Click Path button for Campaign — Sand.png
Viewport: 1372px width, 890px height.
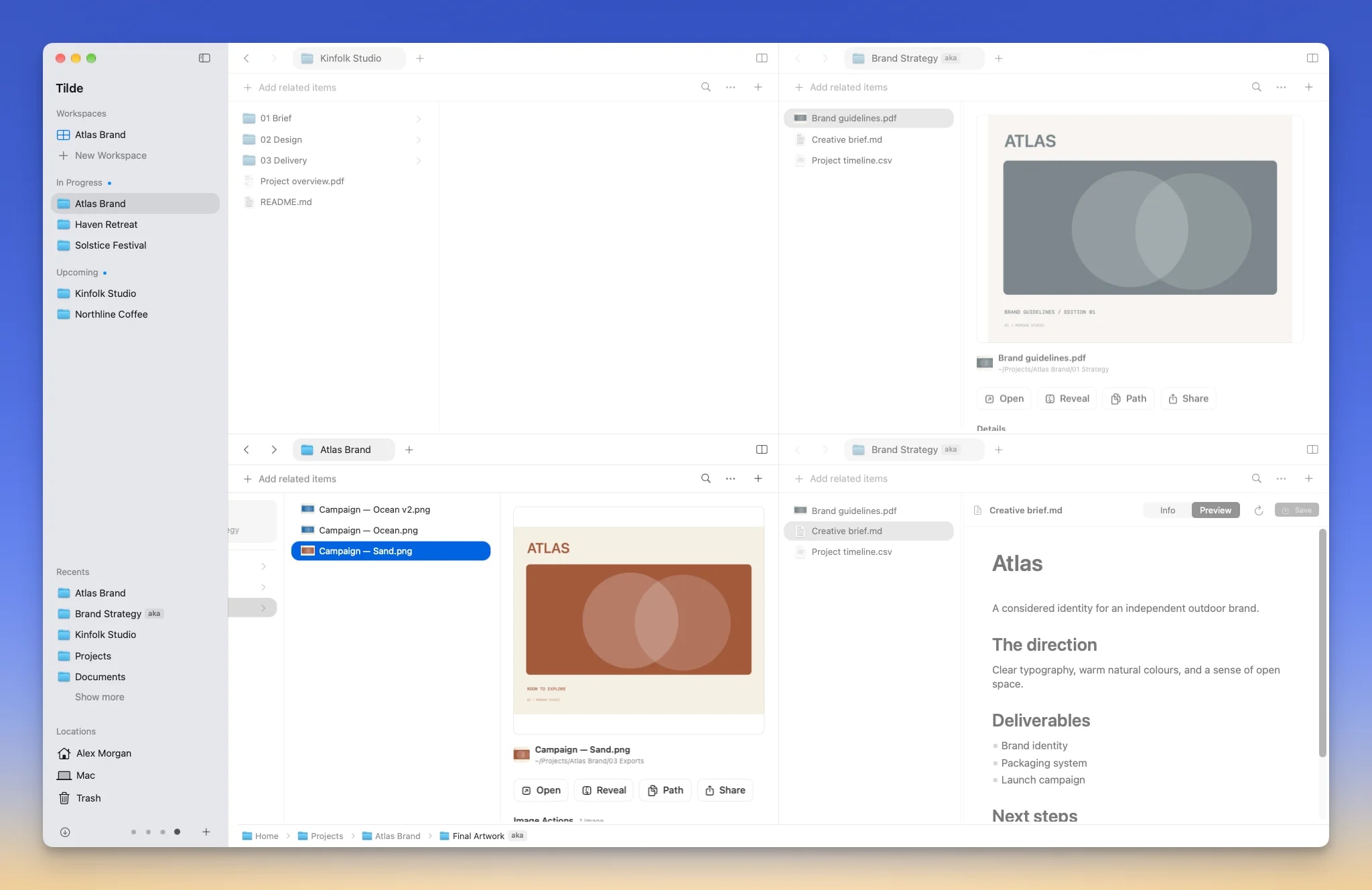(666, 790)
